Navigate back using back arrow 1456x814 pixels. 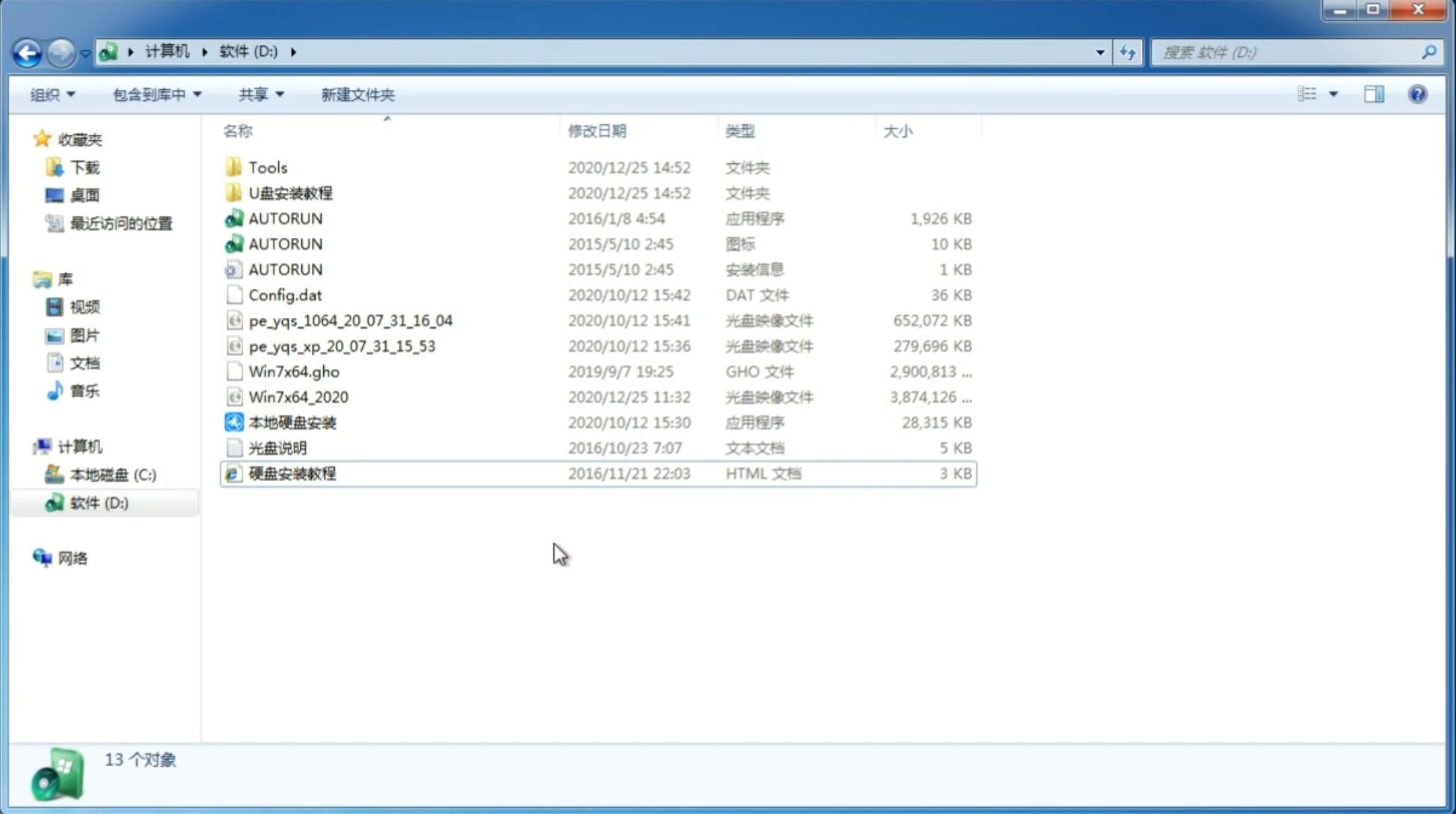point(27,51)
